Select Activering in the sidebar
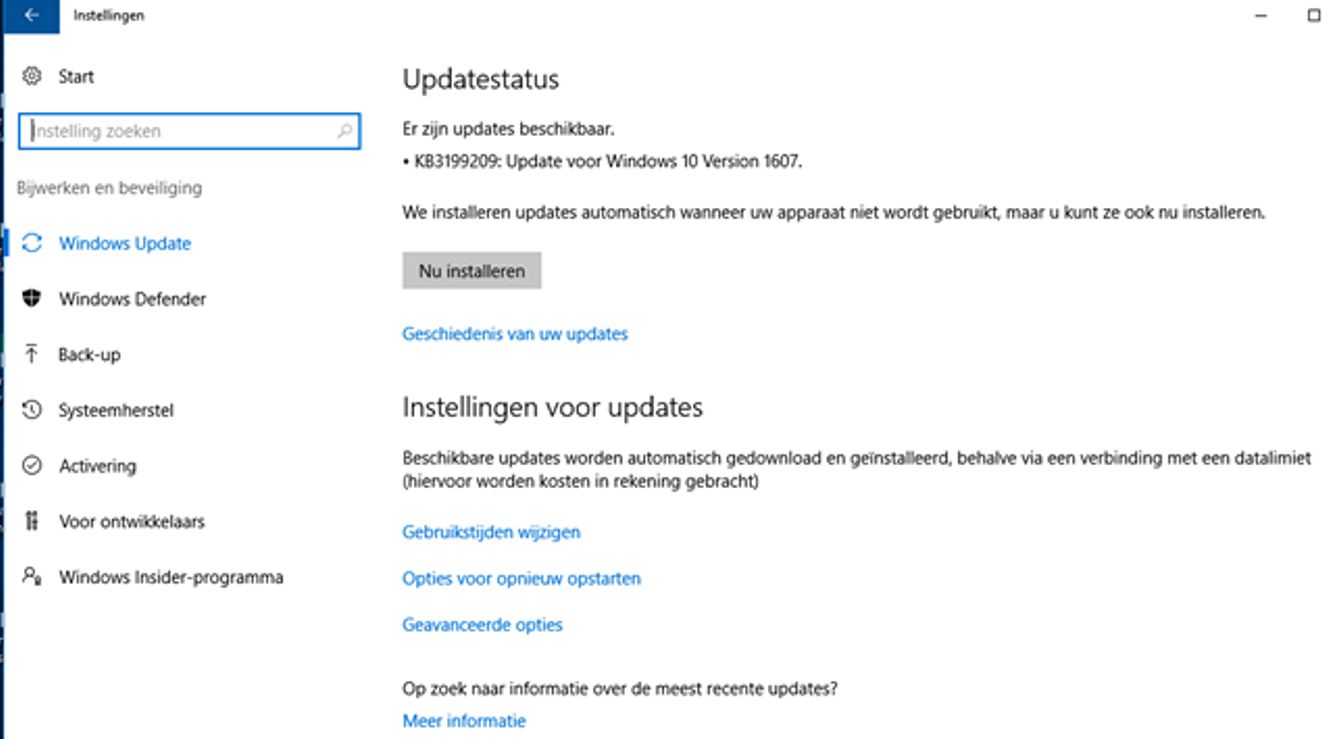 (97, 466)
